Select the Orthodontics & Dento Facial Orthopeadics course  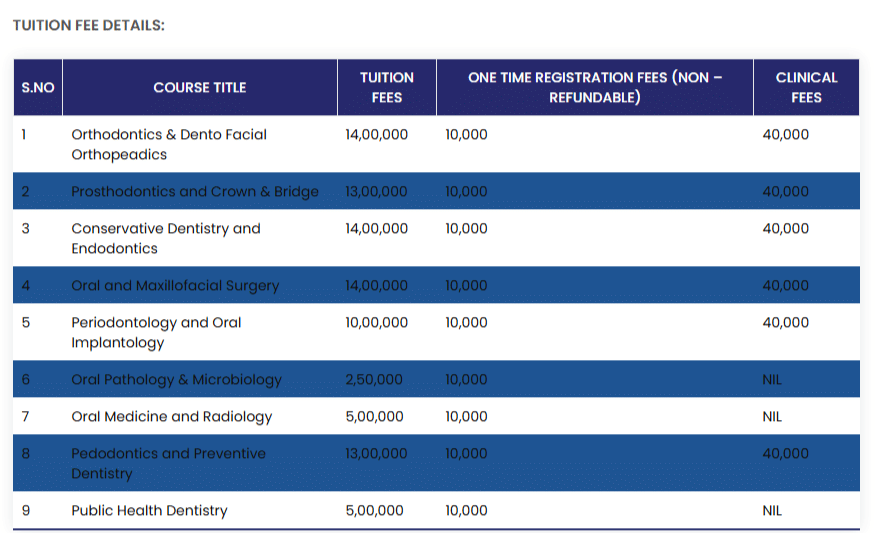[169, 144]
